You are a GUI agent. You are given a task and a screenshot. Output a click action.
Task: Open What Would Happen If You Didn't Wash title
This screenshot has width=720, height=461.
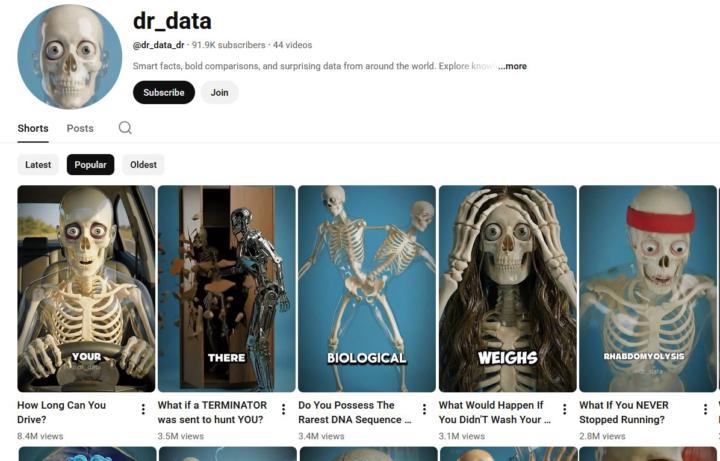(494, 412)
